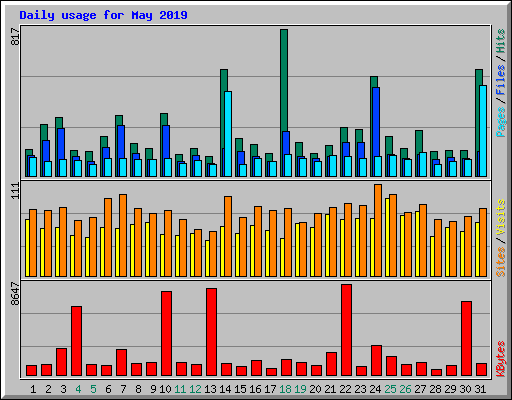Click the 817 axis value label

point(15,37)
